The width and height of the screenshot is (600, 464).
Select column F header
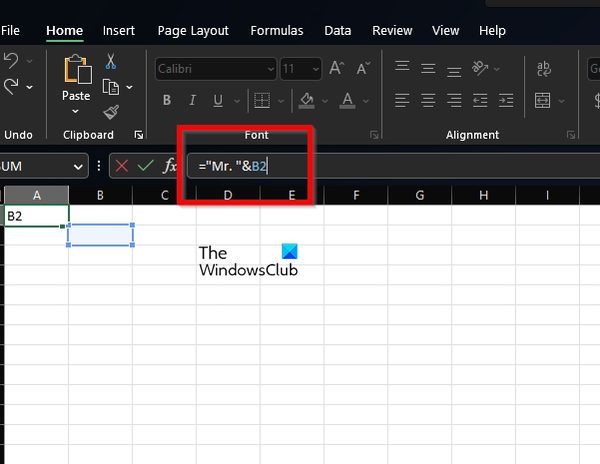tap(356, 195)
